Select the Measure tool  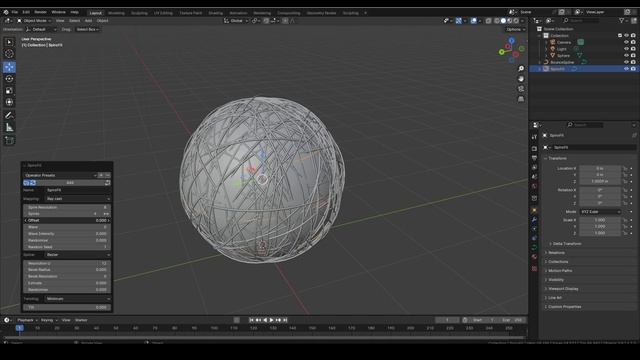coord(9,128)
